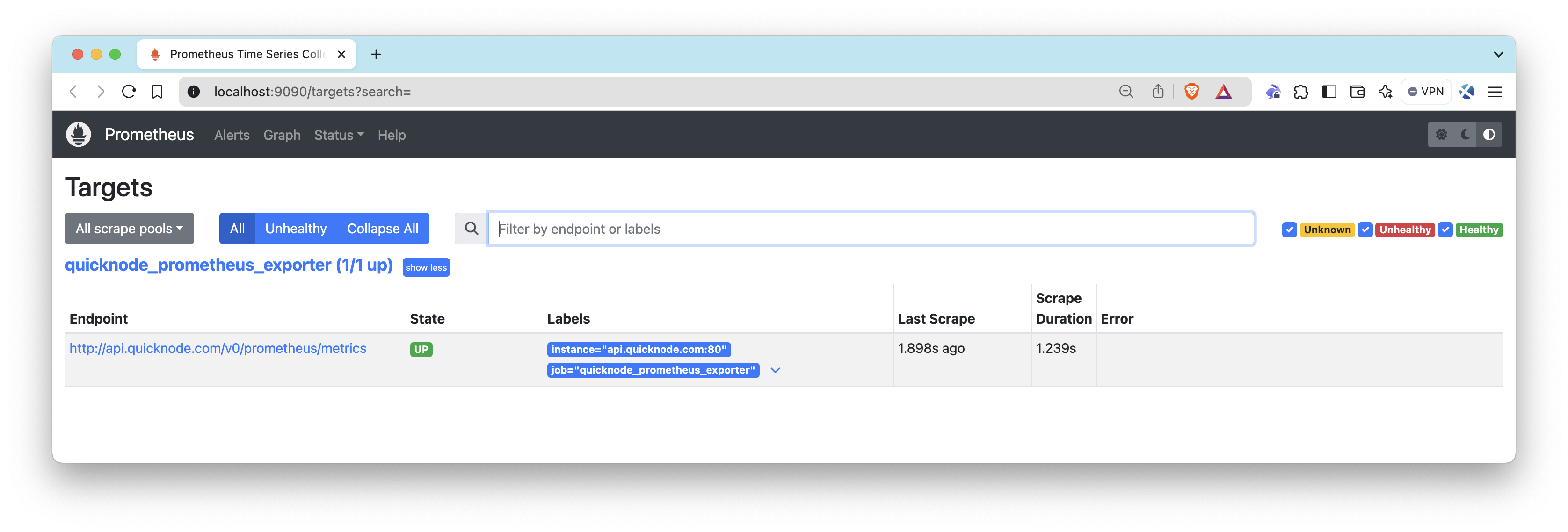
Task: Click the Collapse All button
Action: (x=382, y=229)
